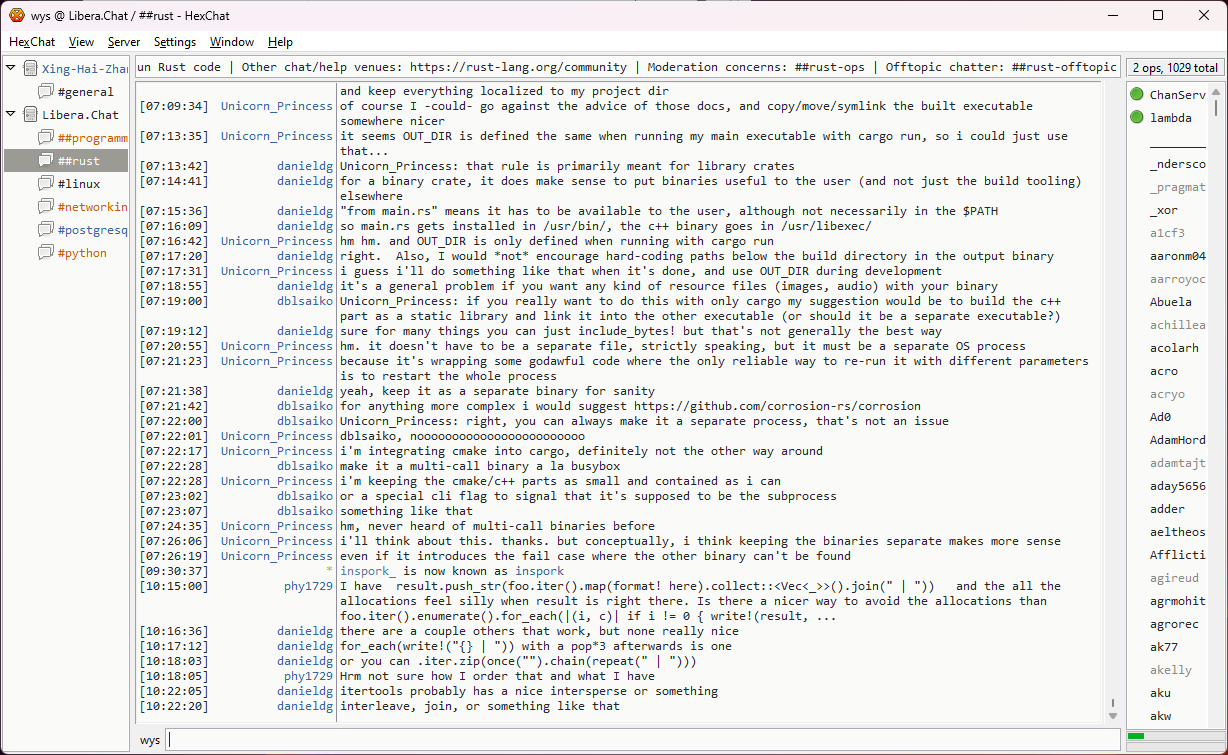Image resolution: width=1228 pixels, height=755 pixels.
Task: Click the topic bar text field
Action: (x=627, y=67)
